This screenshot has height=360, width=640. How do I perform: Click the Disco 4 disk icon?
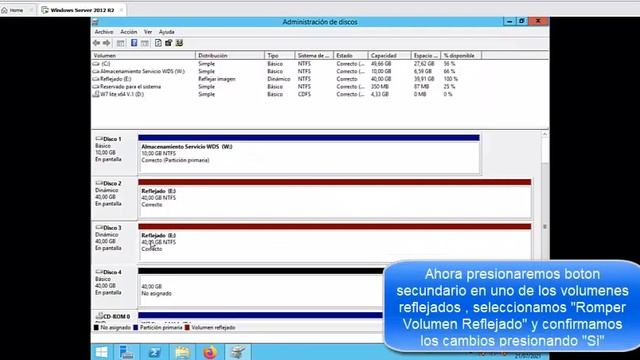pos(99,272)
